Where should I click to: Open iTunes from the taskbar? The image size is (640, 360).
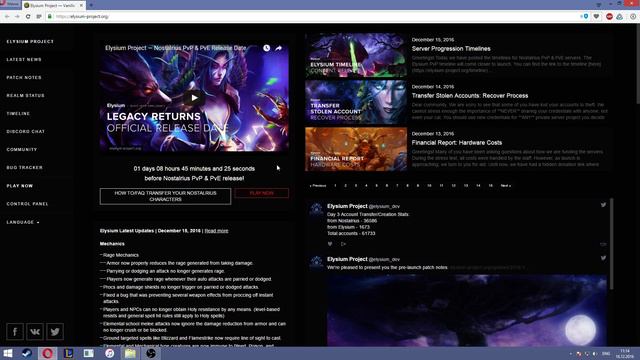(109, 353)
